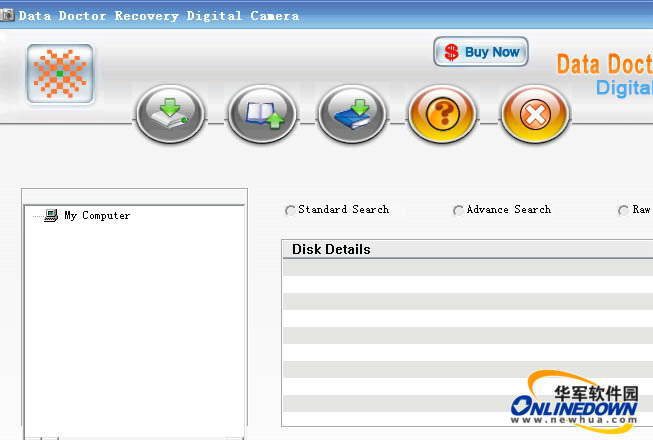Open help via the question mark button

pos(442,114)
